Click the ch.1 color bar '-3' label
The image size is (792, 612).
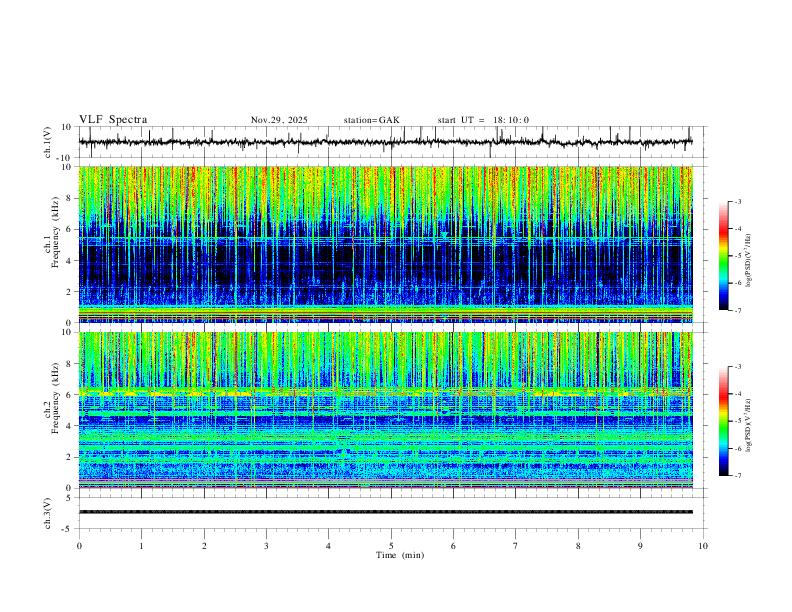click(x=737, y=201)
